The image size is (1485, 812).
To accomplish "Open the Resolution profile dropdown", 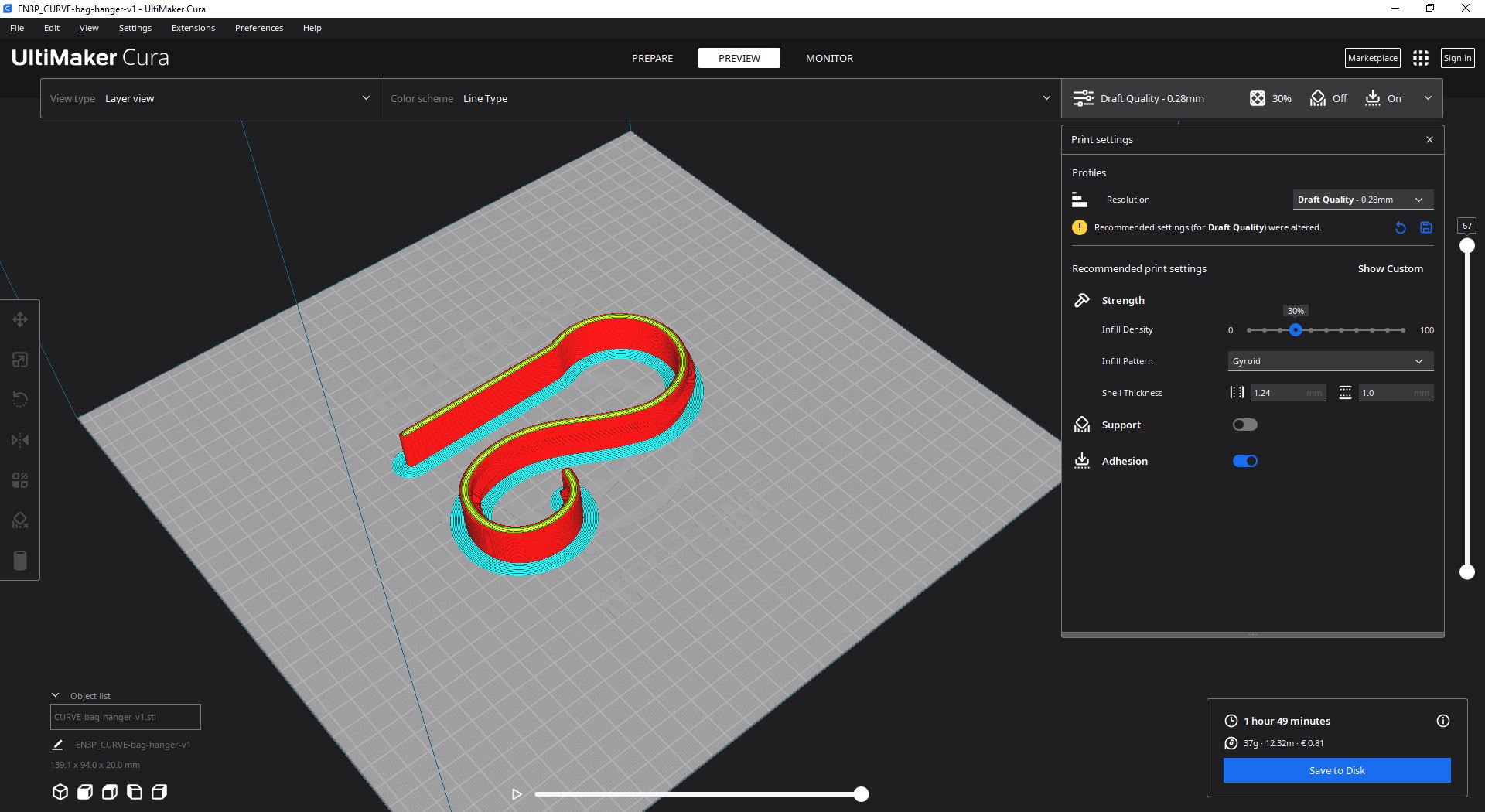I will click(x=1362, y=200).
